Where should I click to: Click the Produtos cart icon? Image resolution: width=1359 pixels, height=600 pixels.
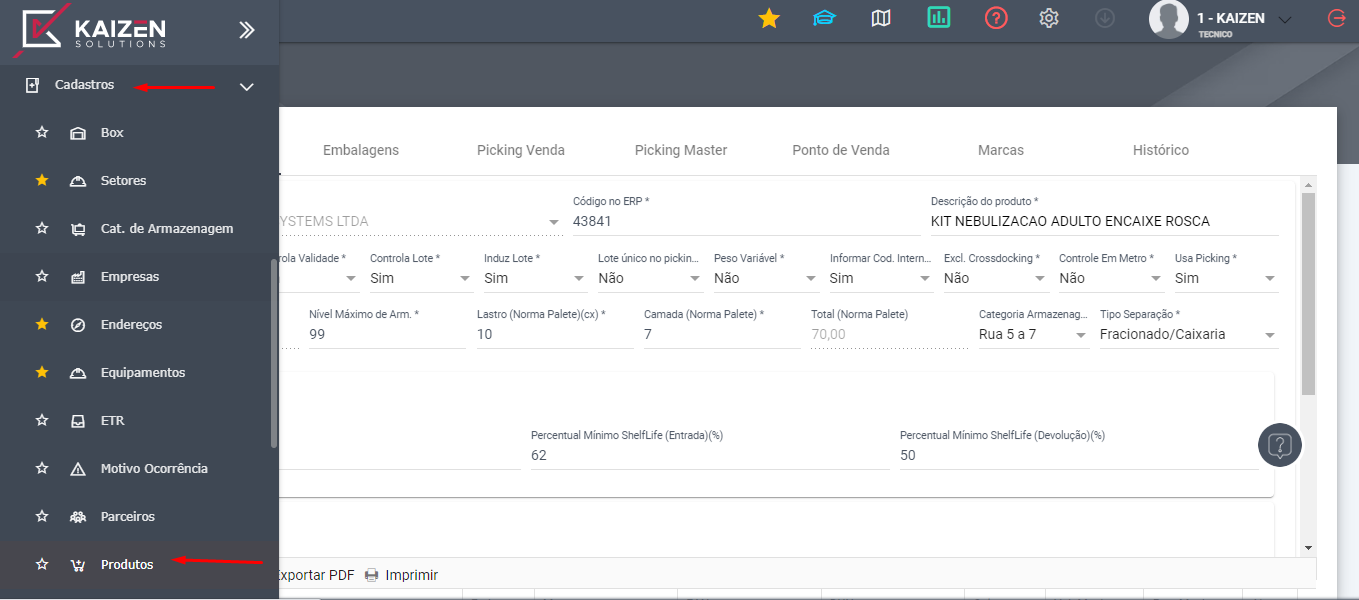point(78,565)
